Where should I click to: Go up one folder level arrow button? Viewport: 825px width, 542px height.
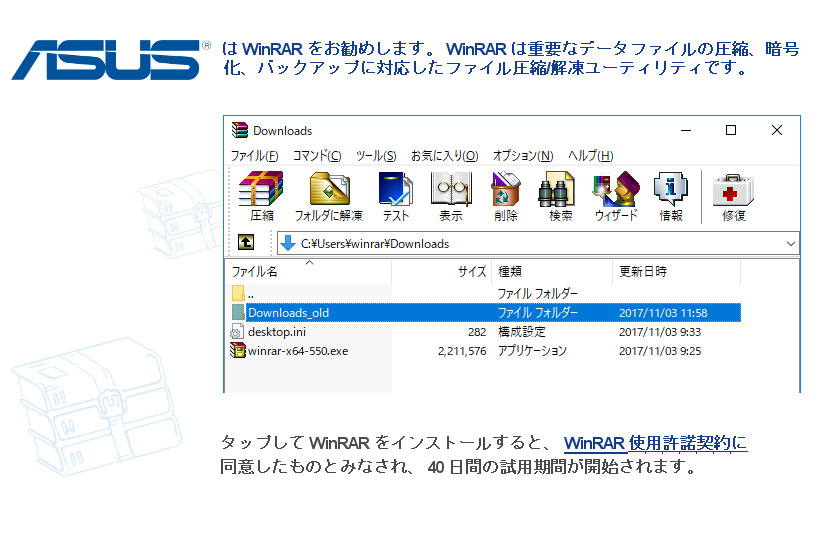tap(245, 243)
